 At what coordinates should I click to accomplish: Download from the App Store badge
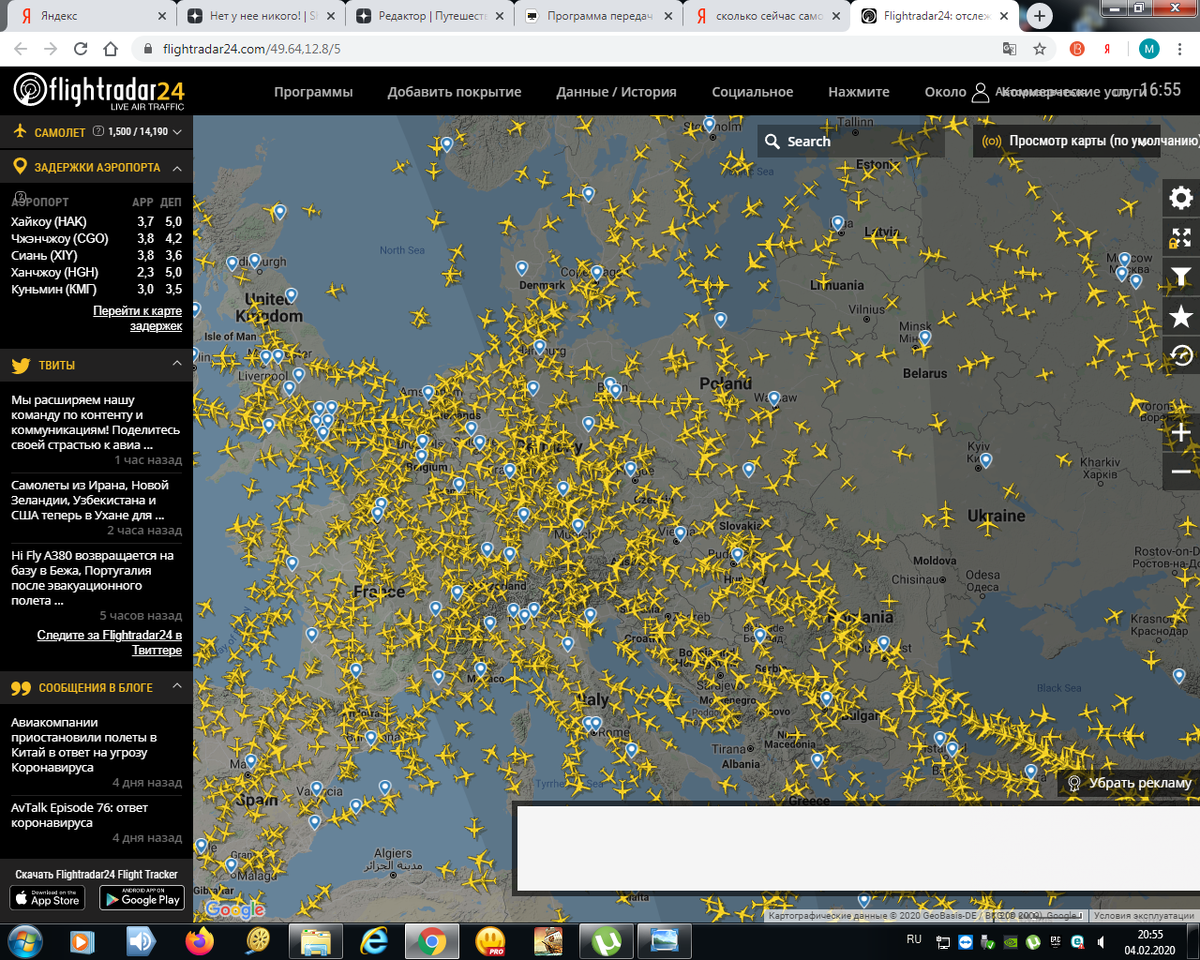[47, 898]
